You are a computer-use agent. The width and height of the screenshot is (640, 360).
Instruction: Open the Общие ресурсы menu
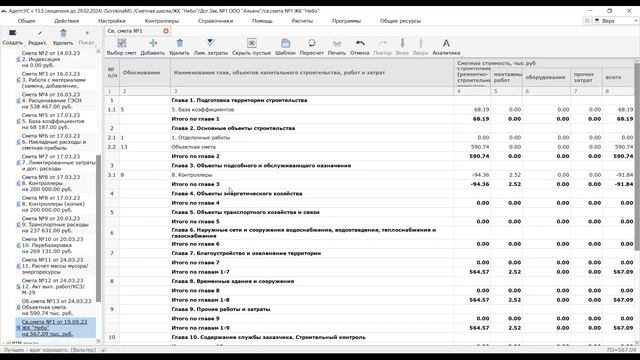point(400,21)
